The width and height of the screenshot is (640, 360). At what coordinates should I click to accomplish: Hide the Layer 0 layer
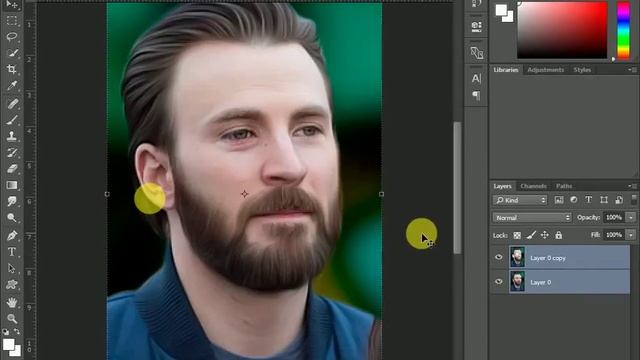pos(498,282)
